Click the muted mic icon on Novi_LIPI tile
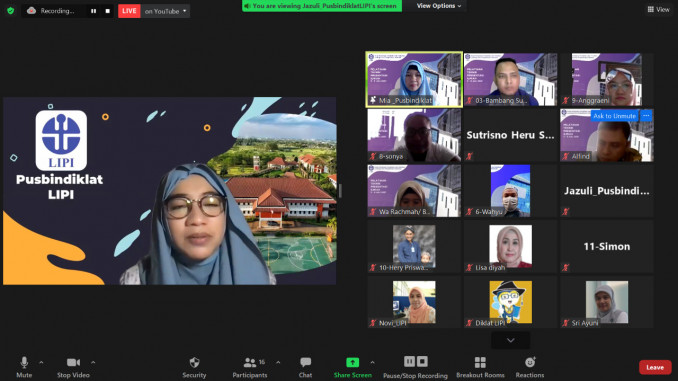The image size is (678, 381). pyautogui.click(x=373, y=323)
